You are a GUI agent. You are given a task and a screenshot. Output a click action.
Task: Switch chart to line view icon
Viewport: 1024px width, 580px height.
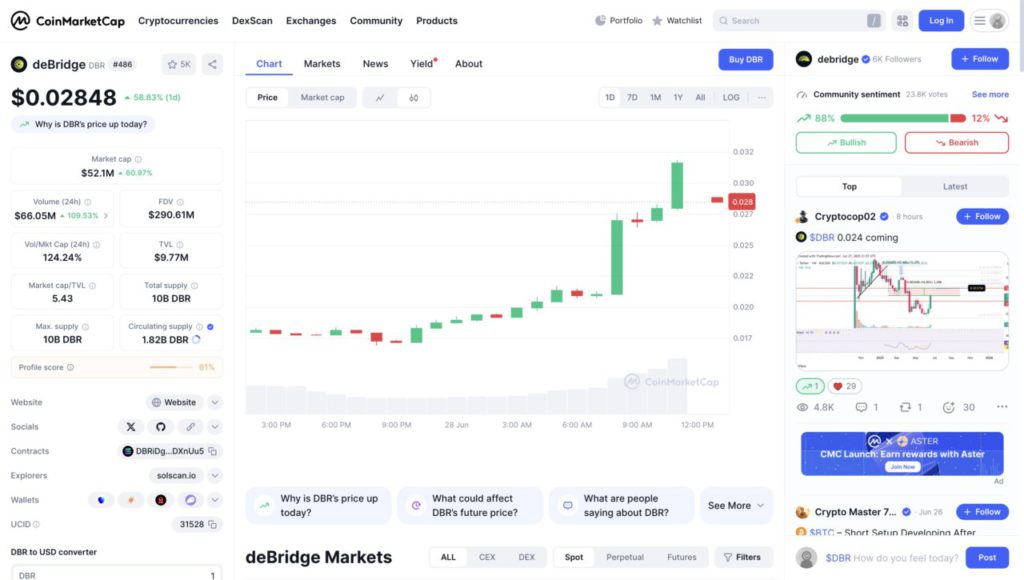[380, 97]
